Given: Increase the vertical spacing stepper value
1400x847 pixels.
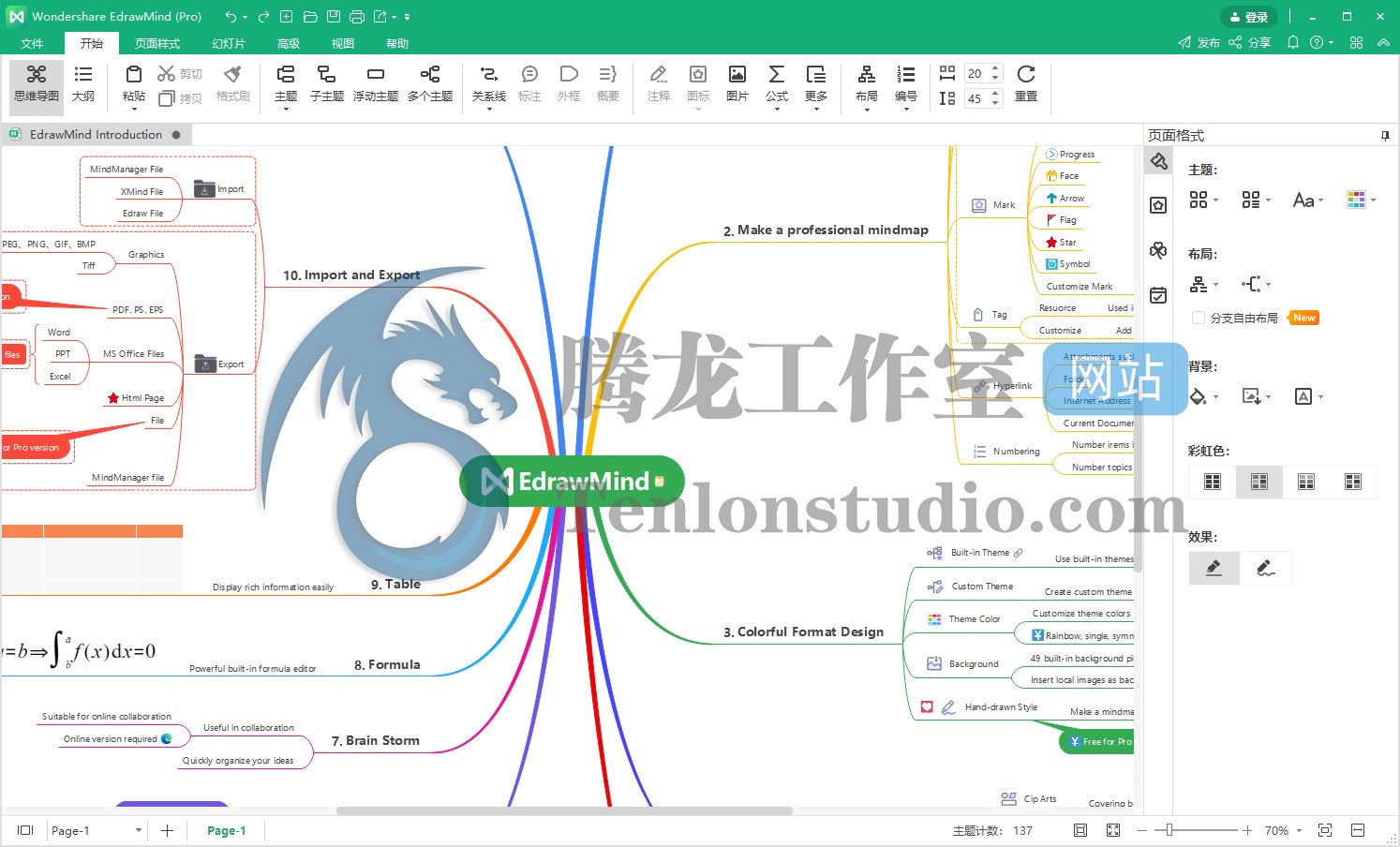Looking at the screenshot, I should [995, 93].
